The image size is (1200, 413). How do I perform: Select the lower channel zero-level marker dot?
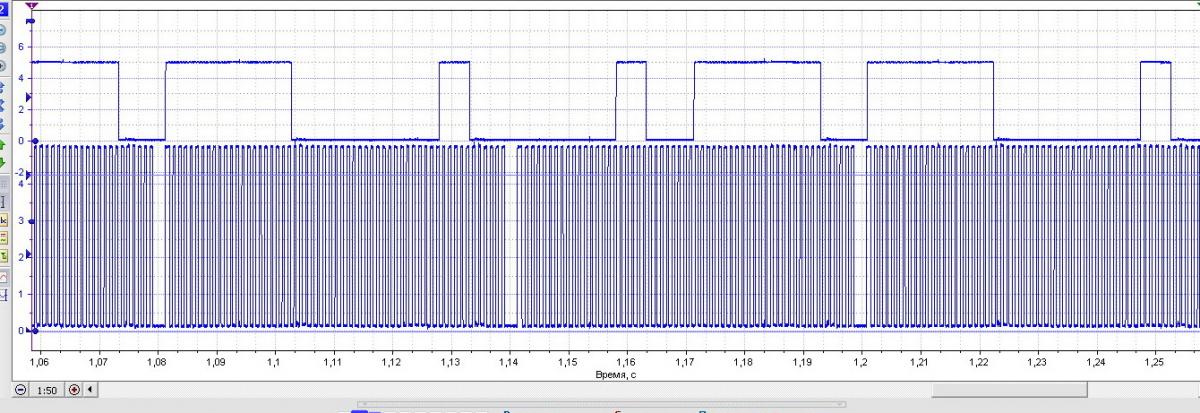[34, 330]
